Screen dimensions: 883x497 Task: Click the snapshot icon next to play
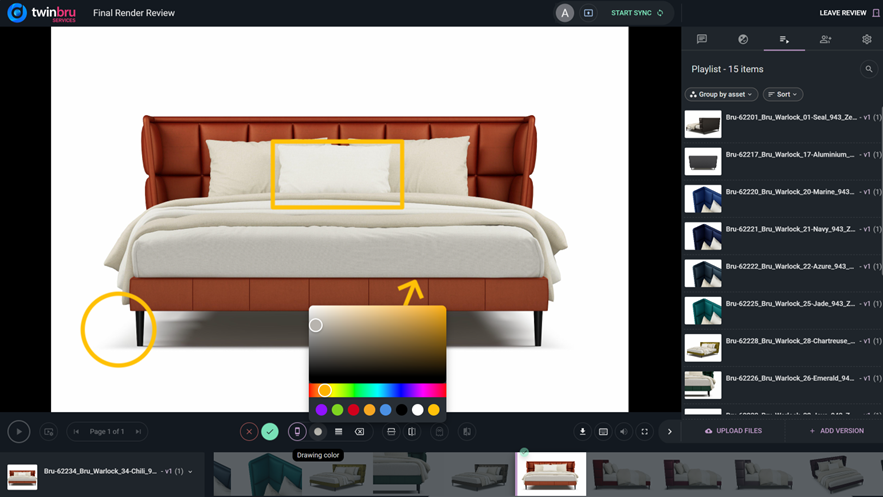(x=49, y=432)
